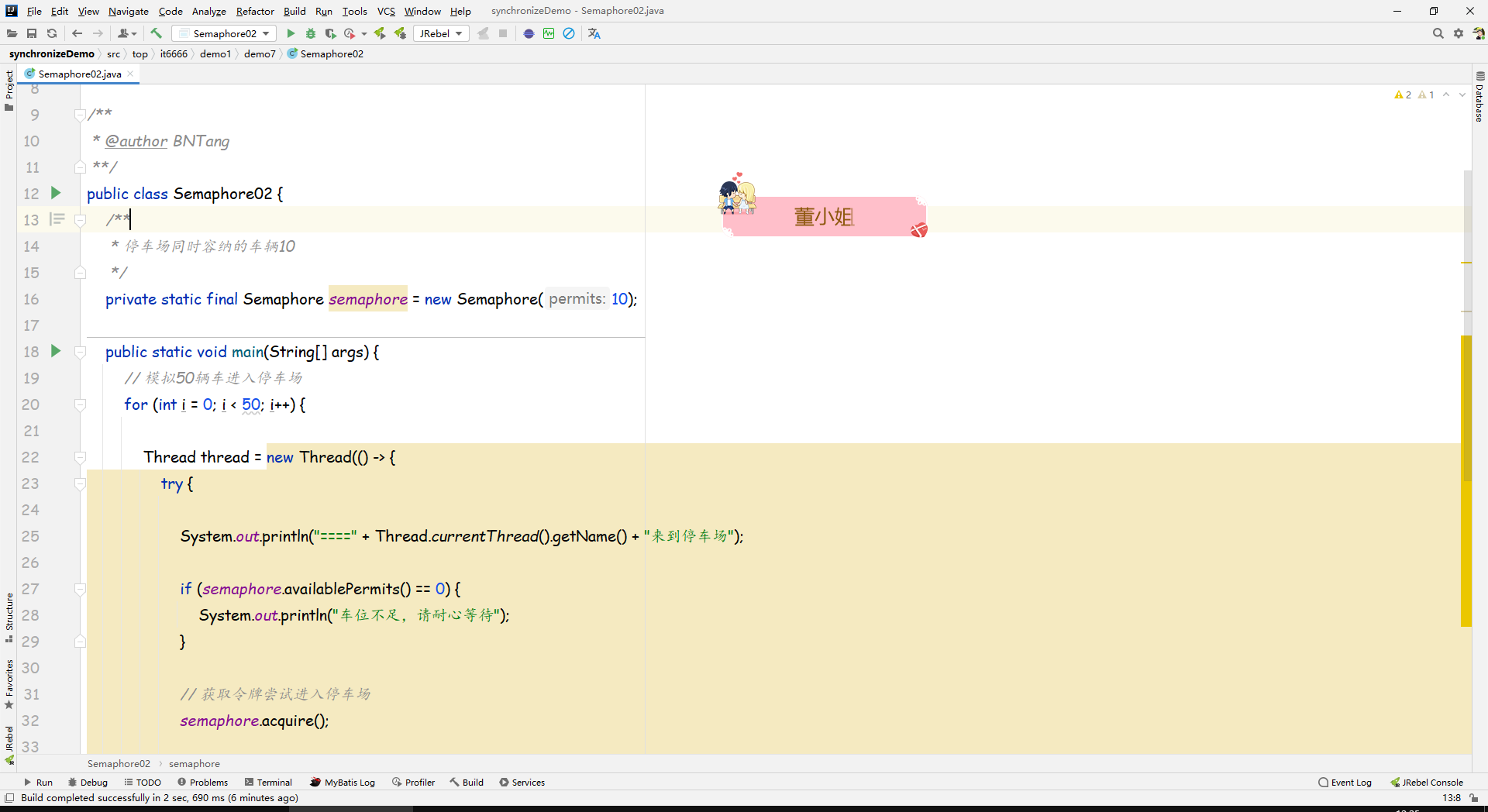
Task: Debug with JRebel using the rocket-bug icon
Action: pyautogui.click(x=400, y=33)
